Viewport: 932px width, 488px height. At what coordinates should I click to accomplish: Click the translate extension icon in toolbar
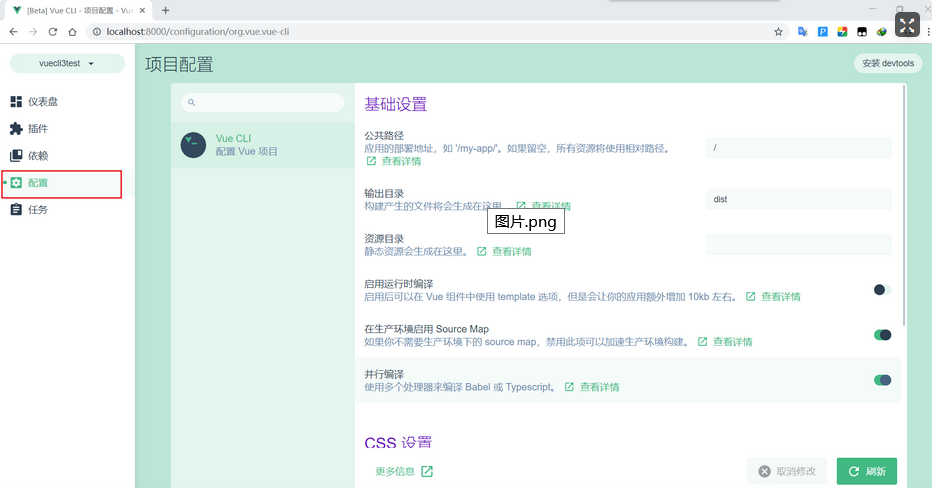coord(802,32)
